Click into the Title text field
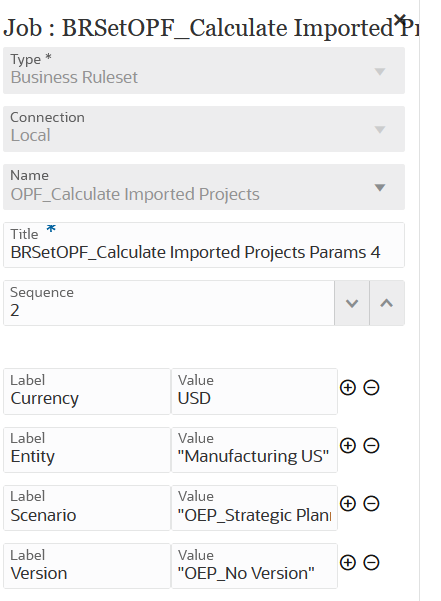Image resolution: width=441 pixels, height=601 pixels. click(x=204, y=245)
